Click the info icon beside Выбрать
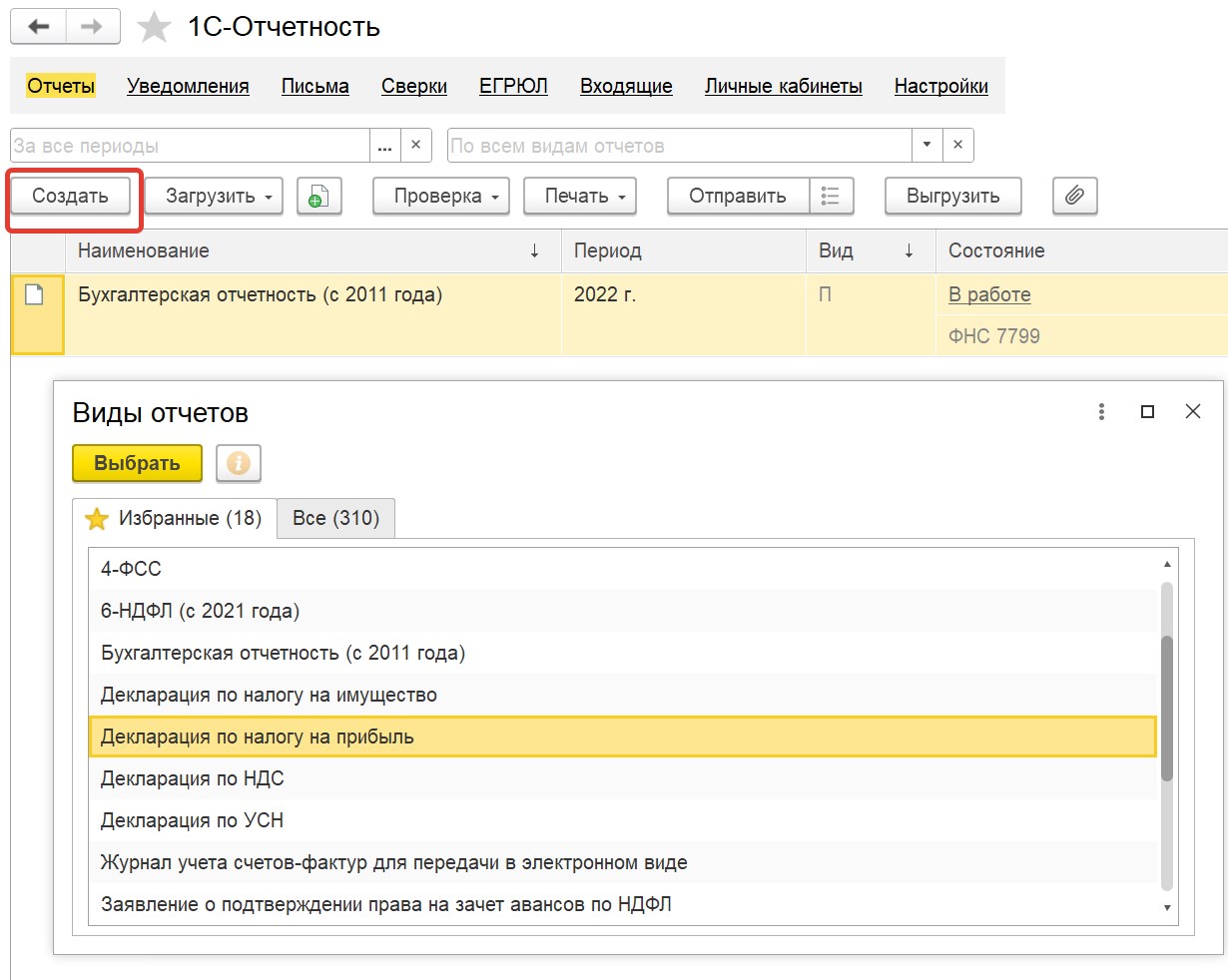 tap(238, 463)
